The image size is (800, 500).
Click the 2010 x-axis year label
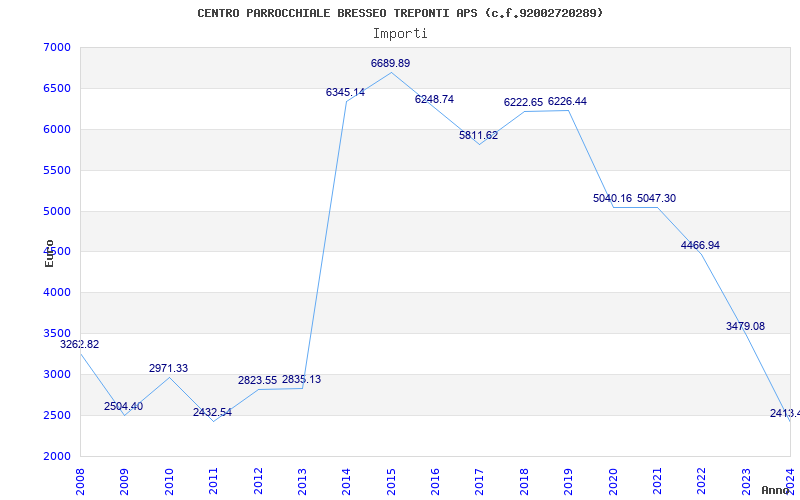point(169,482)
